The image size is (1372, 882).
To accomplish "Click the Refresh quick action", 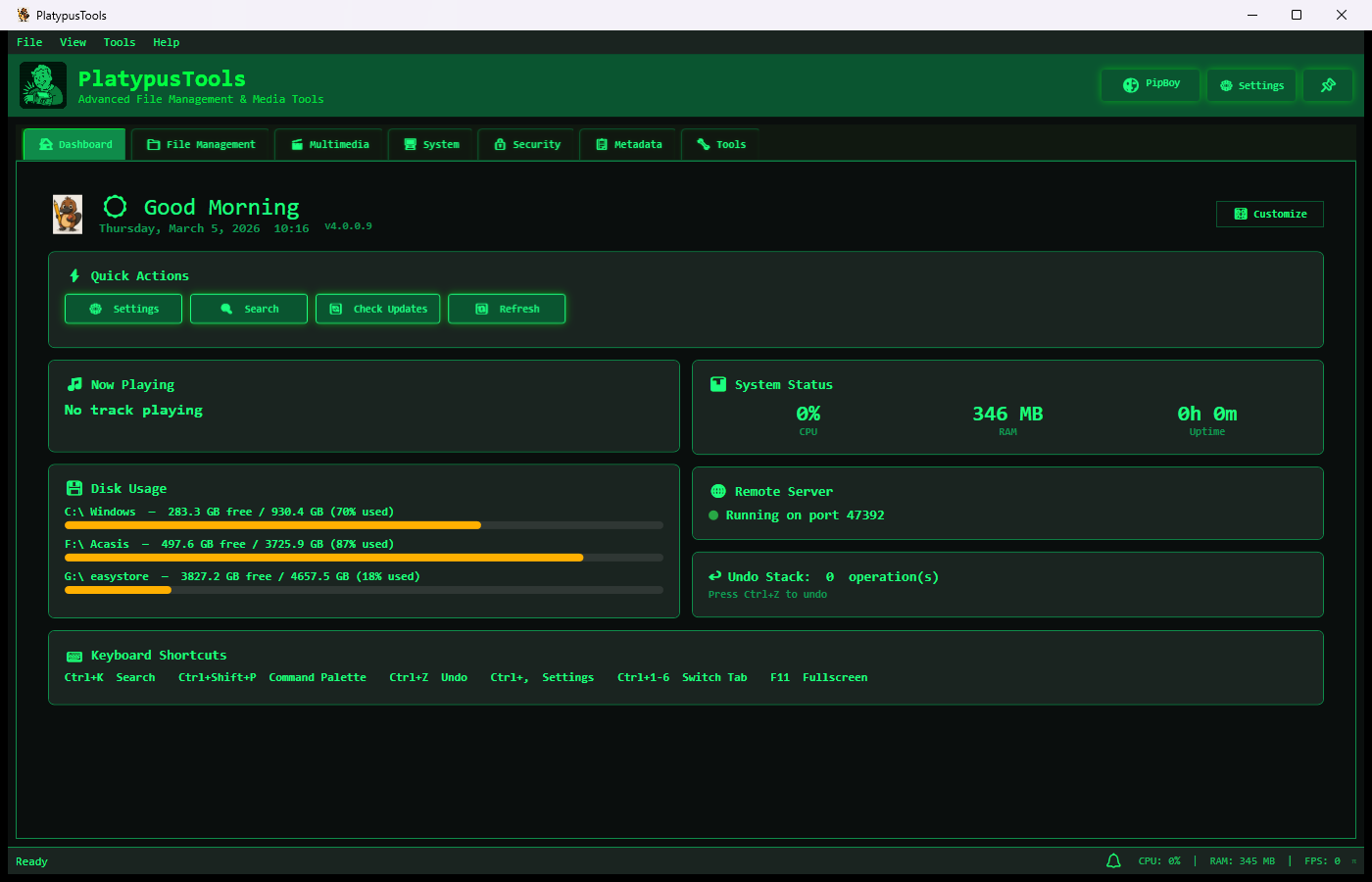I will point(507,309).
